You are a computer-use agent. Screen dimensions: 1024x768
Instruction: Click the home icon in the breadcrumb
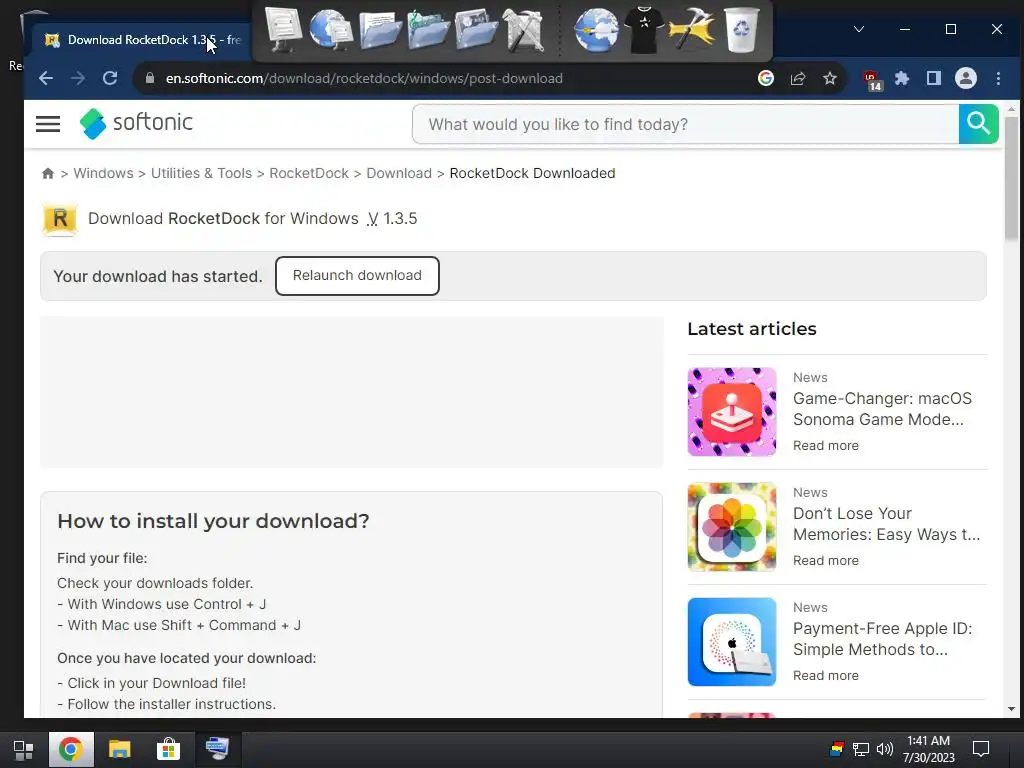pyautogui.click(x=48, y=173)
